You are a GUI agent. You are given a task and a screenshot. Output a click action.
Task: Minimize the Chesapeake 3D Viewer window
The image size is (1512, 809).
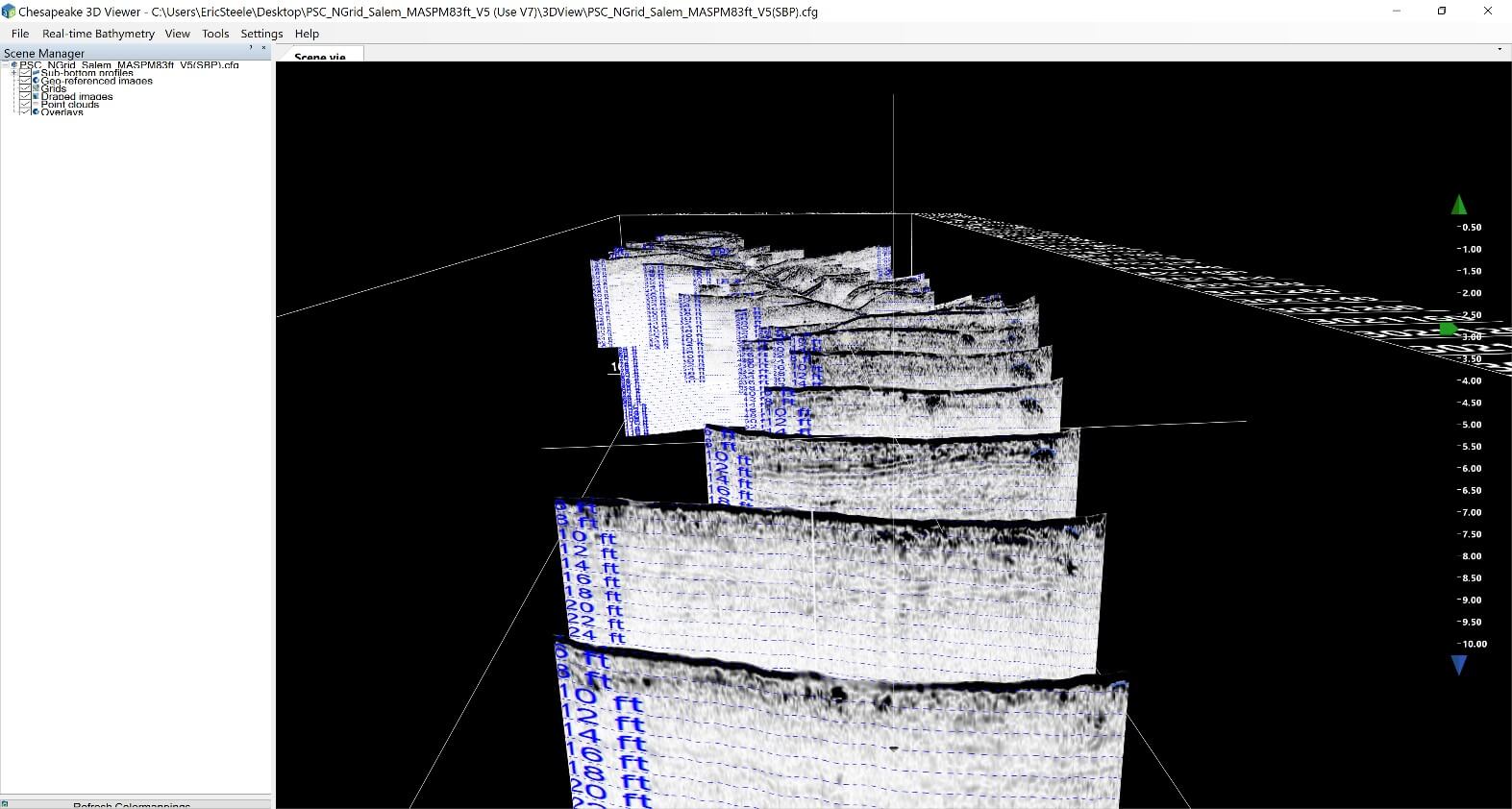[1397, 12]
